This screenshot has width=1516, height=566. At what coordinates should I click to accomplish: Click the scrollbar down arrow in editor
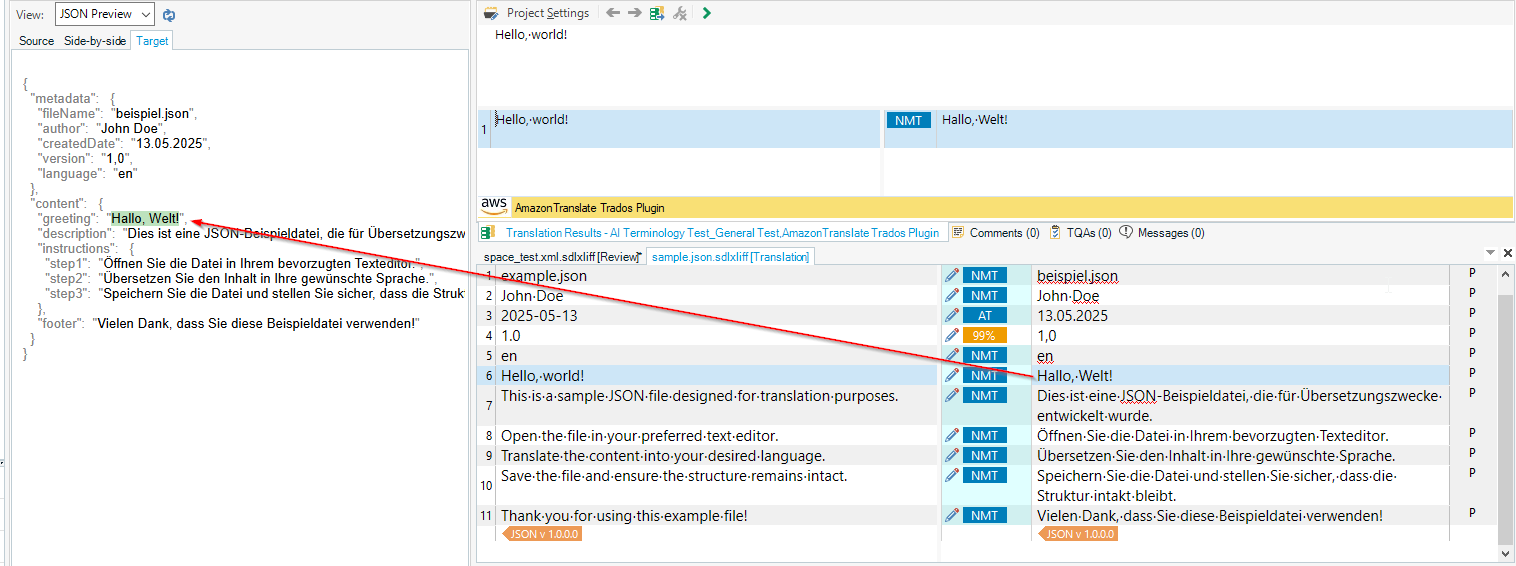[x=1506, y=552]
